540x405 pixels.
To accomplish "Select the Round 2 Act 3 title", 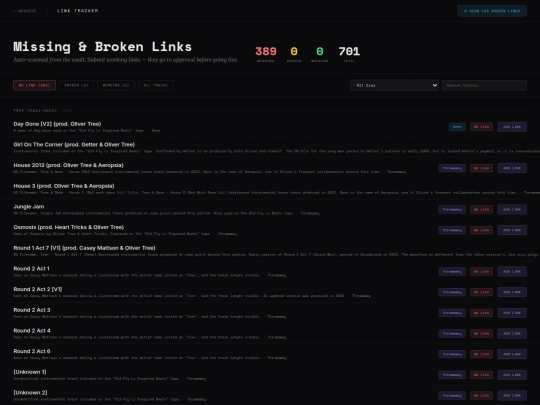I will coord(32,310).
